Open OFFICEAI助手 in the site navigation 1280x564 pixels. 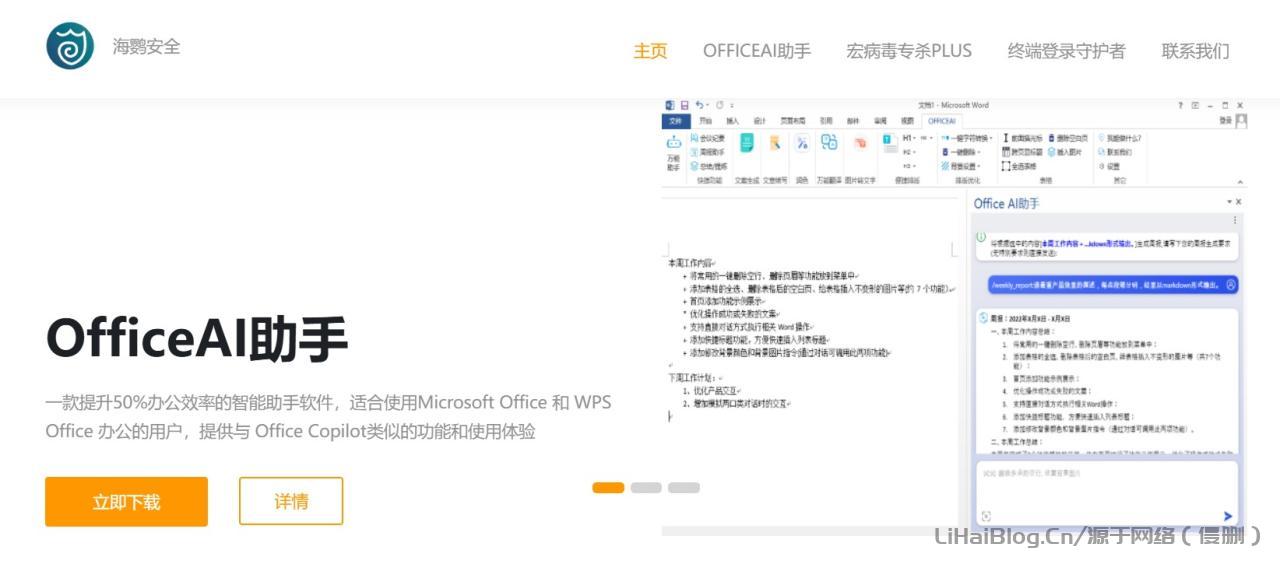click(x=757, y=51)
